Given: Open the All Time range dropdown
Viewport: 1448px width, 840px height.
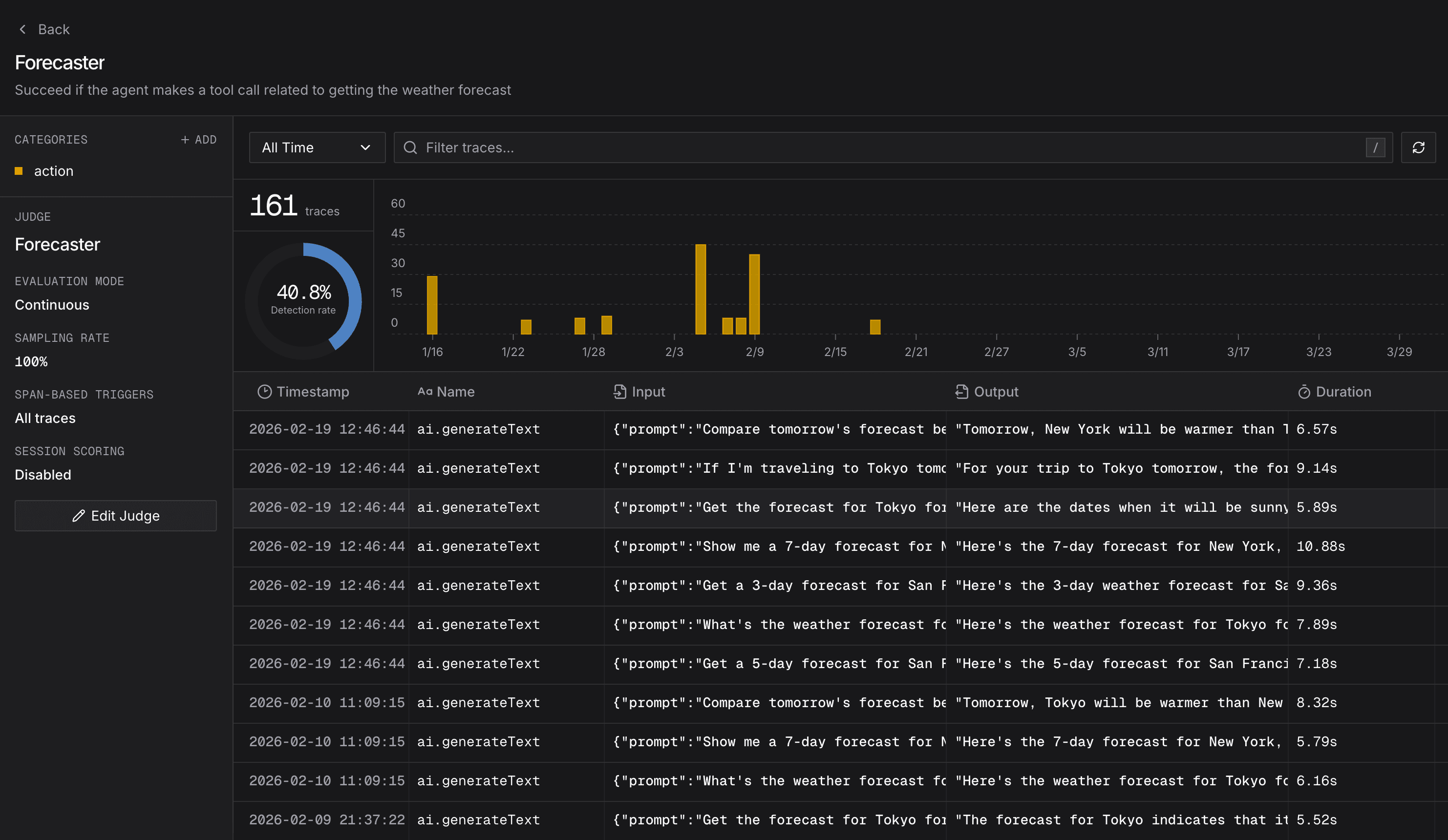Looking at the screenshot, I should (317, 147).
